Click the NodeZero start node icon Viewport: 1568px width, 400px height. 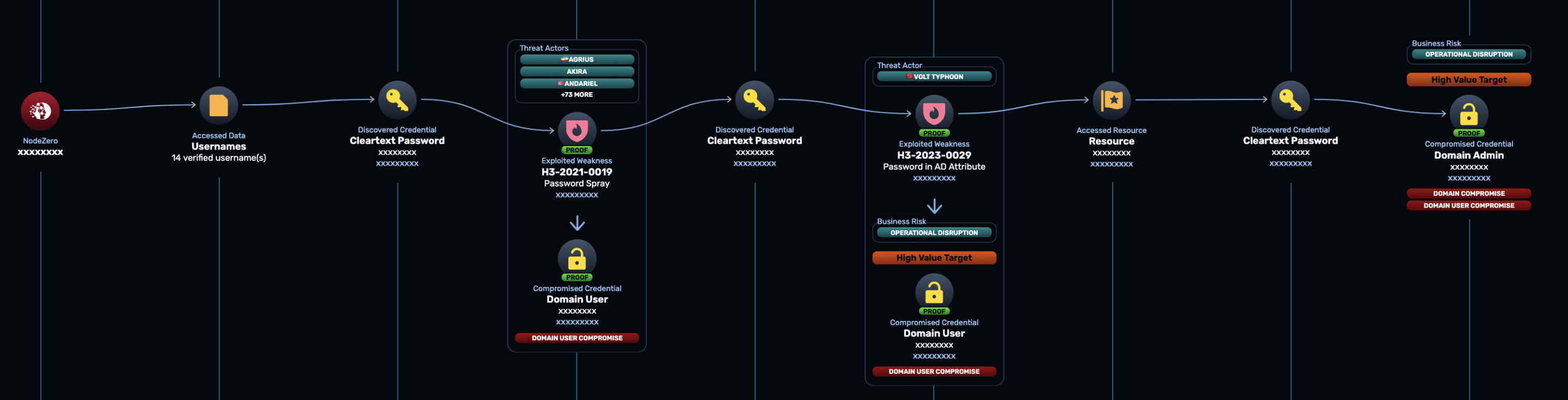pyautogui.click(x=40, y=110)
